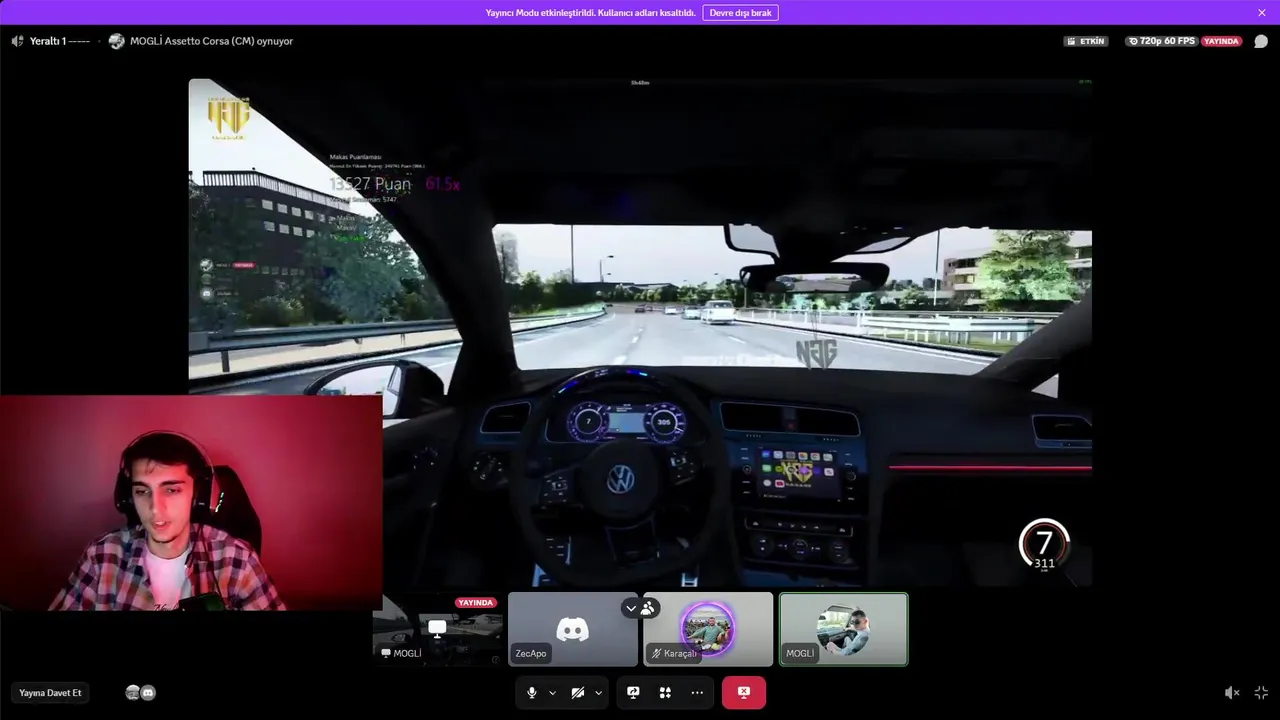1280x720 pixels.
Task: Exit full screen with the collapse icon
Action: (x=1261, y=693)
